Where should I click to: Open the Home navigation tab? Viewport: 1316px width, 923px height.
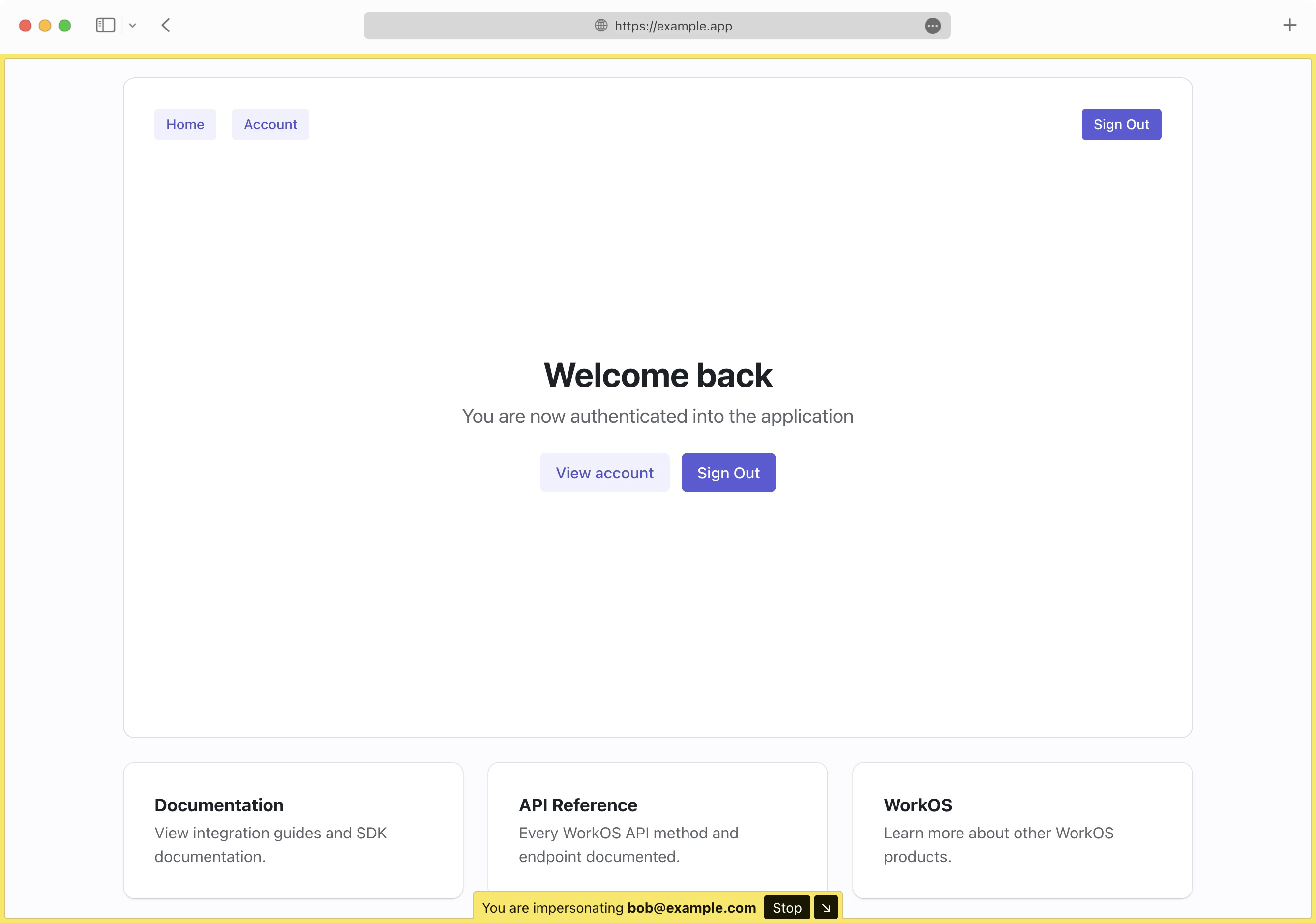[x=184, y=124]
